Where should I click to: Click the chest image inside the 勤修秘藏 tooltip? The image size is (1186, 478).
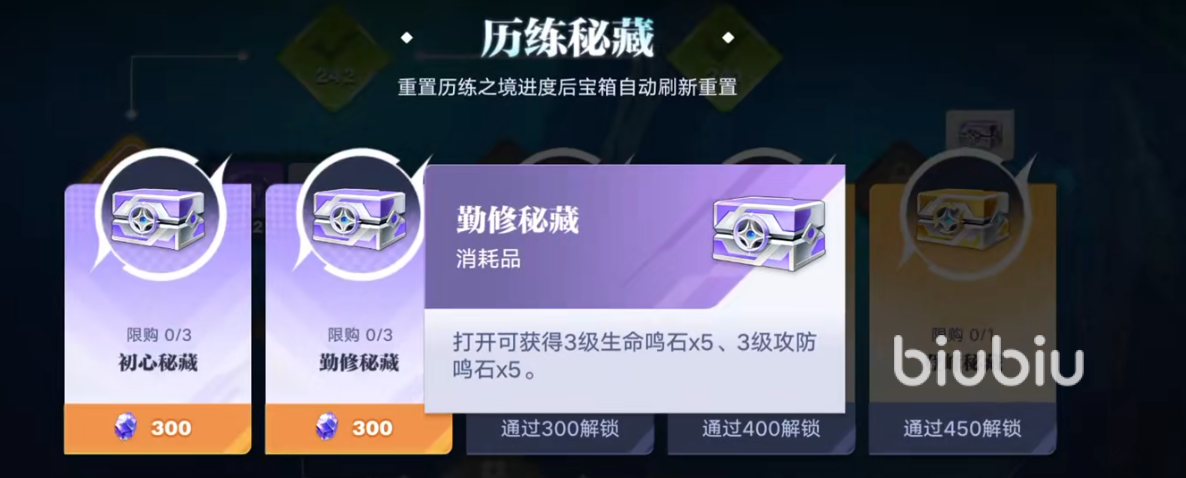click(769, 227)
